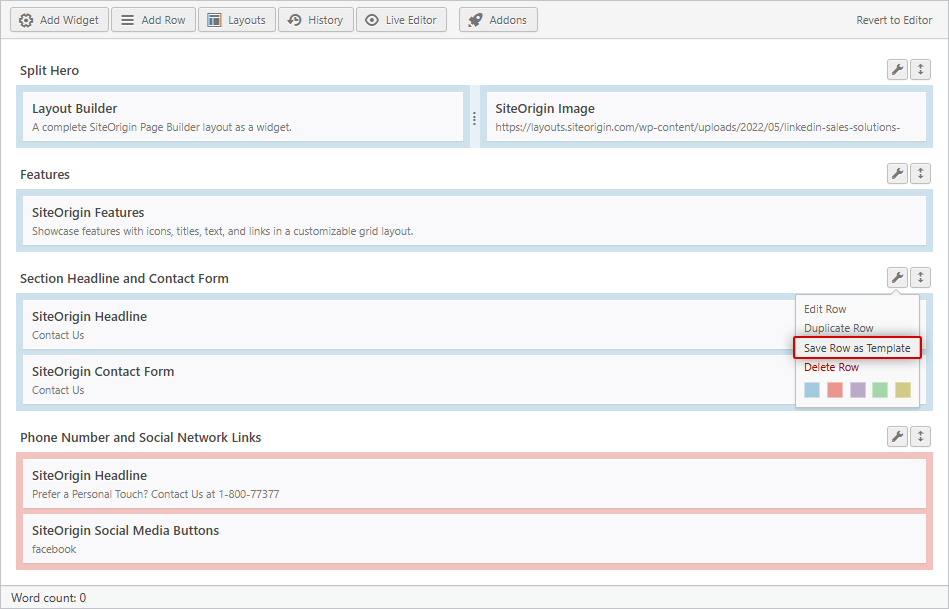Screen dimensions: 949x609
Task: Click the Split Hero row title
Action: (50, 70)
